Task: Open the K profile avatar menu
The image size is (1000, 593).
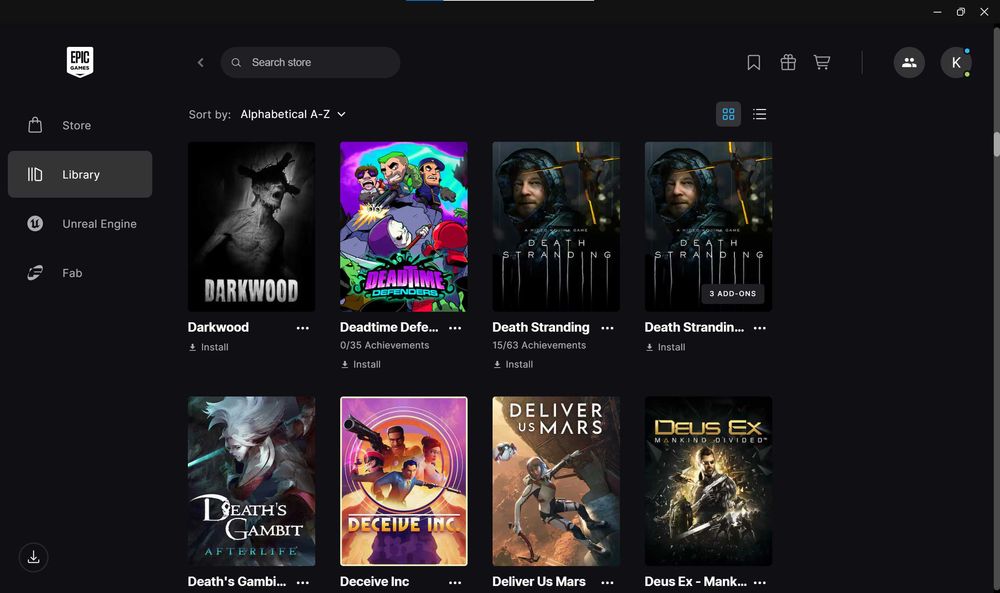Action: point(956,62)
